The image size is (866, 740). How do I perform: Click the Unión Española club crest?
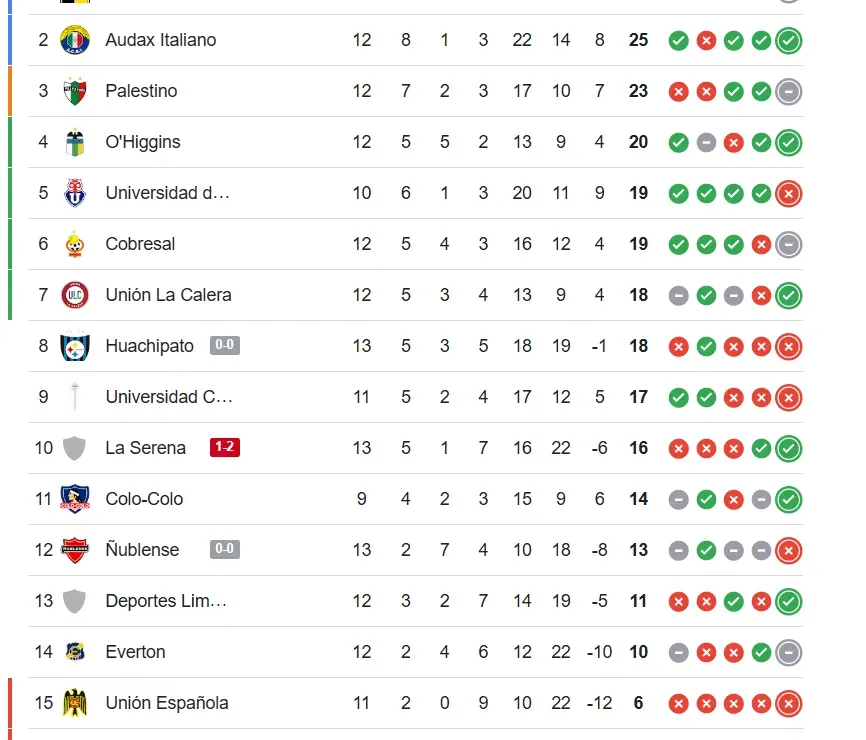tap(75, 703)
